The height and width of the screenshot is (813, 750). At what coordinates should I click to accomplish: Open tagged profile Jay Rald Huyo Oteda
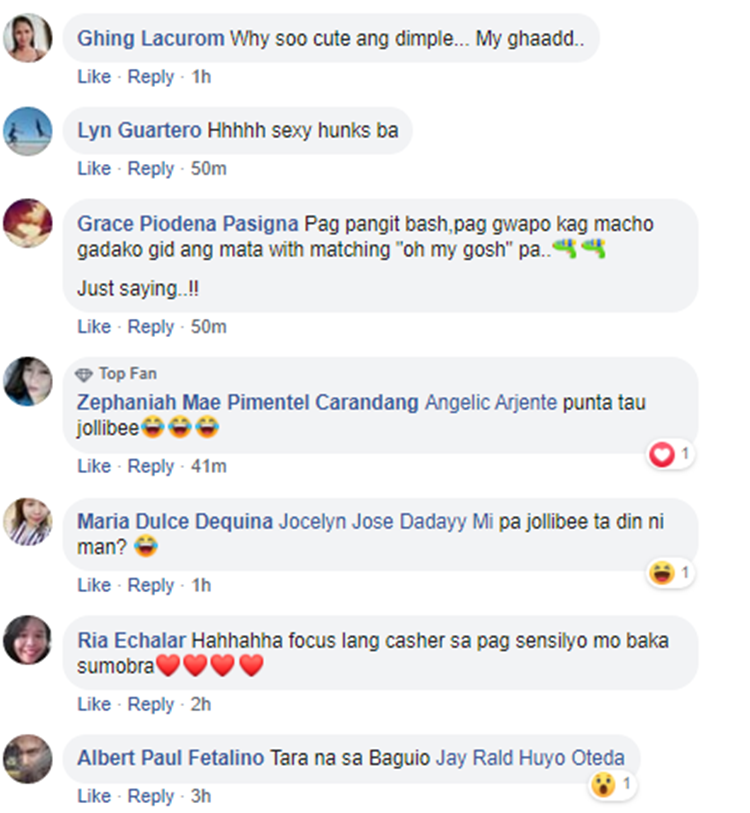530,758
